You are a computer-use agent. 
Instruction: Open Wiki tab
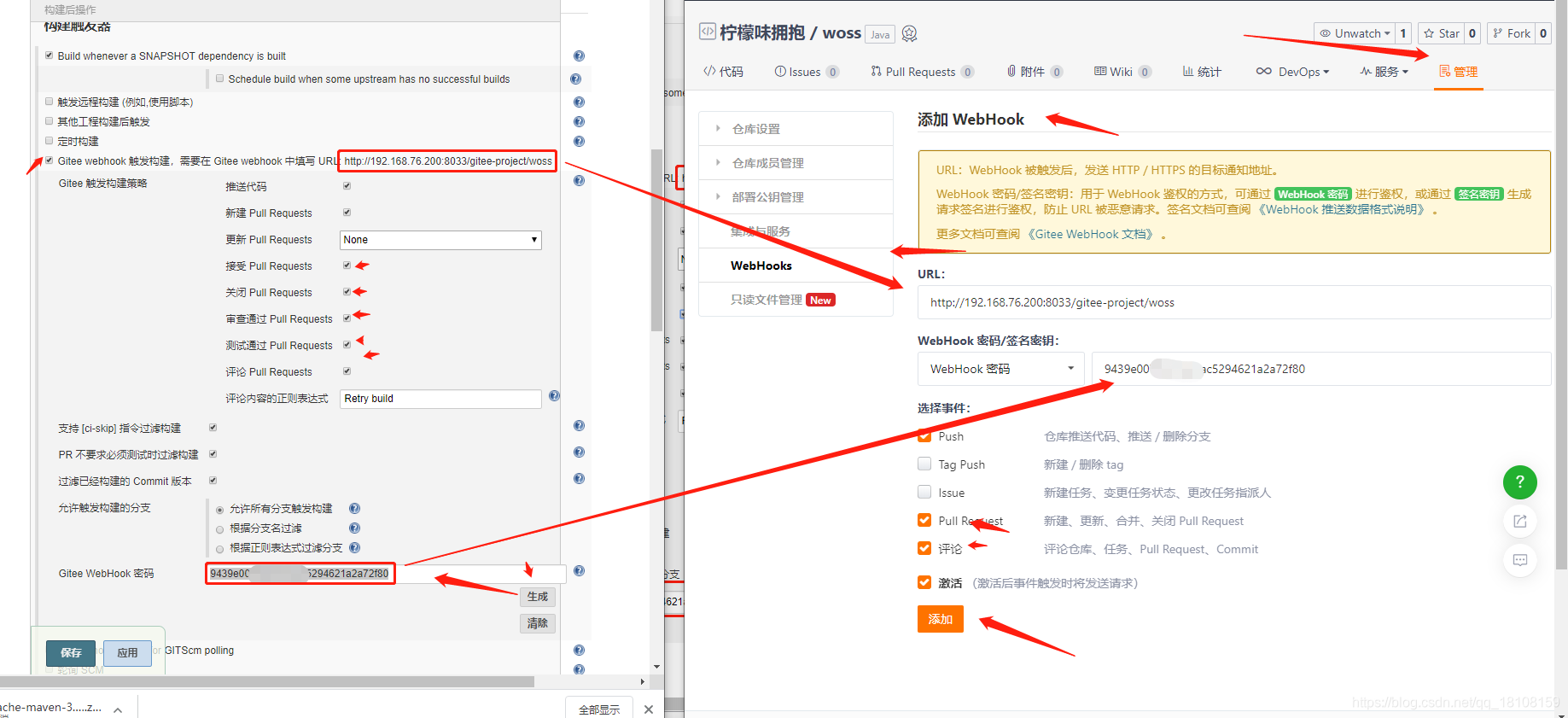point(1122,72)
